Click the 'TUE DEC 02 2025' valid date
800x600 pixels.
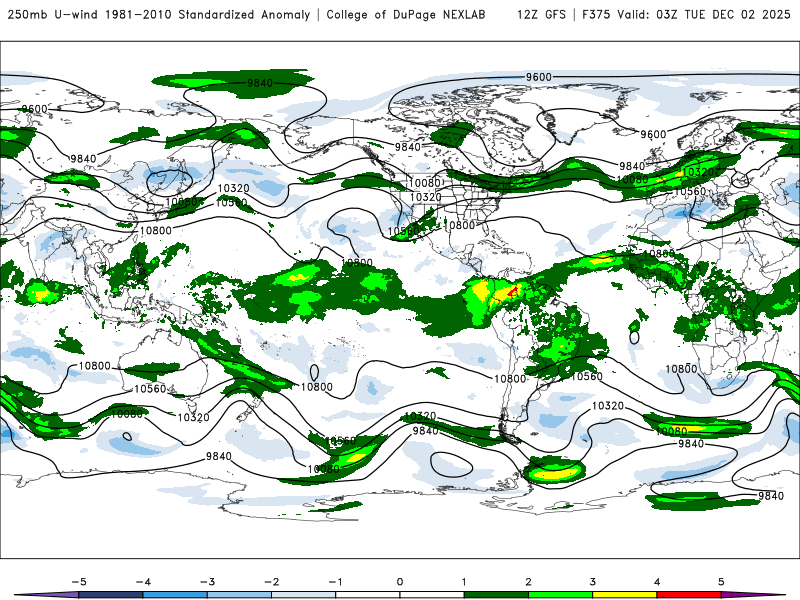(x=736, y=14)
